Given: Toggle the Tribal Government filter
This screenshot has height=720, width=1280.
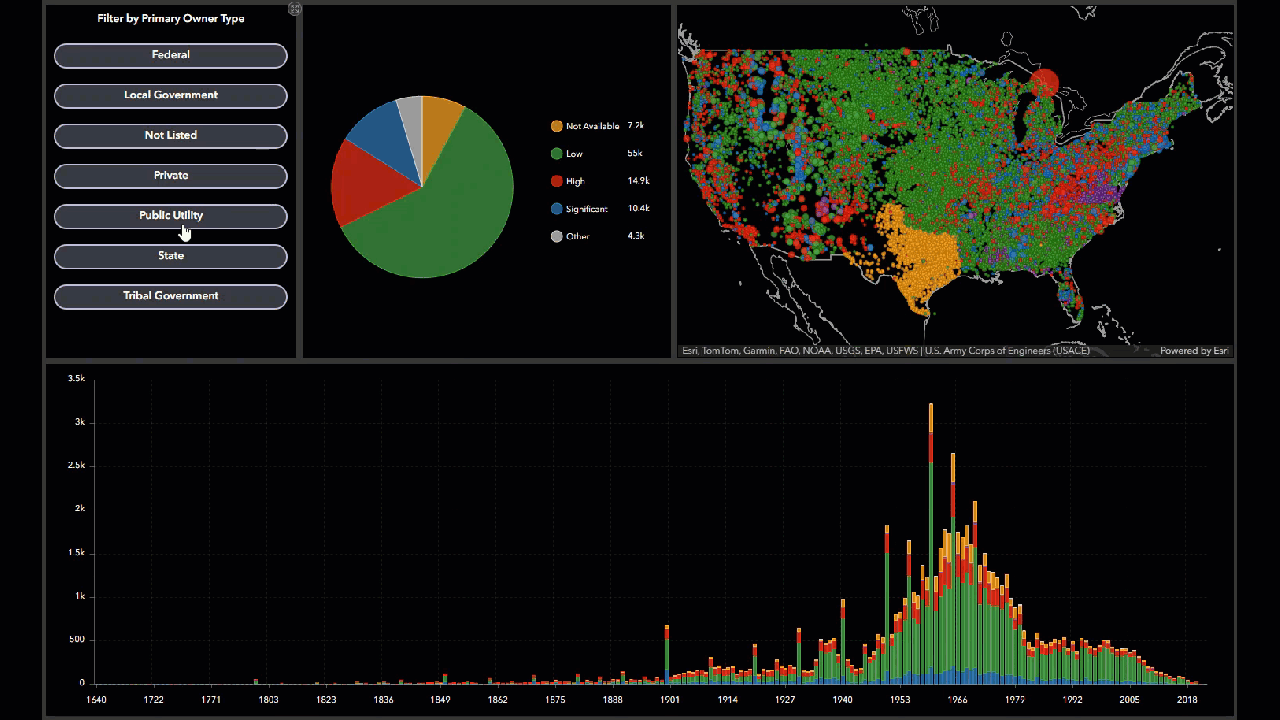Looking at the screenshot, I should point(171,295).
